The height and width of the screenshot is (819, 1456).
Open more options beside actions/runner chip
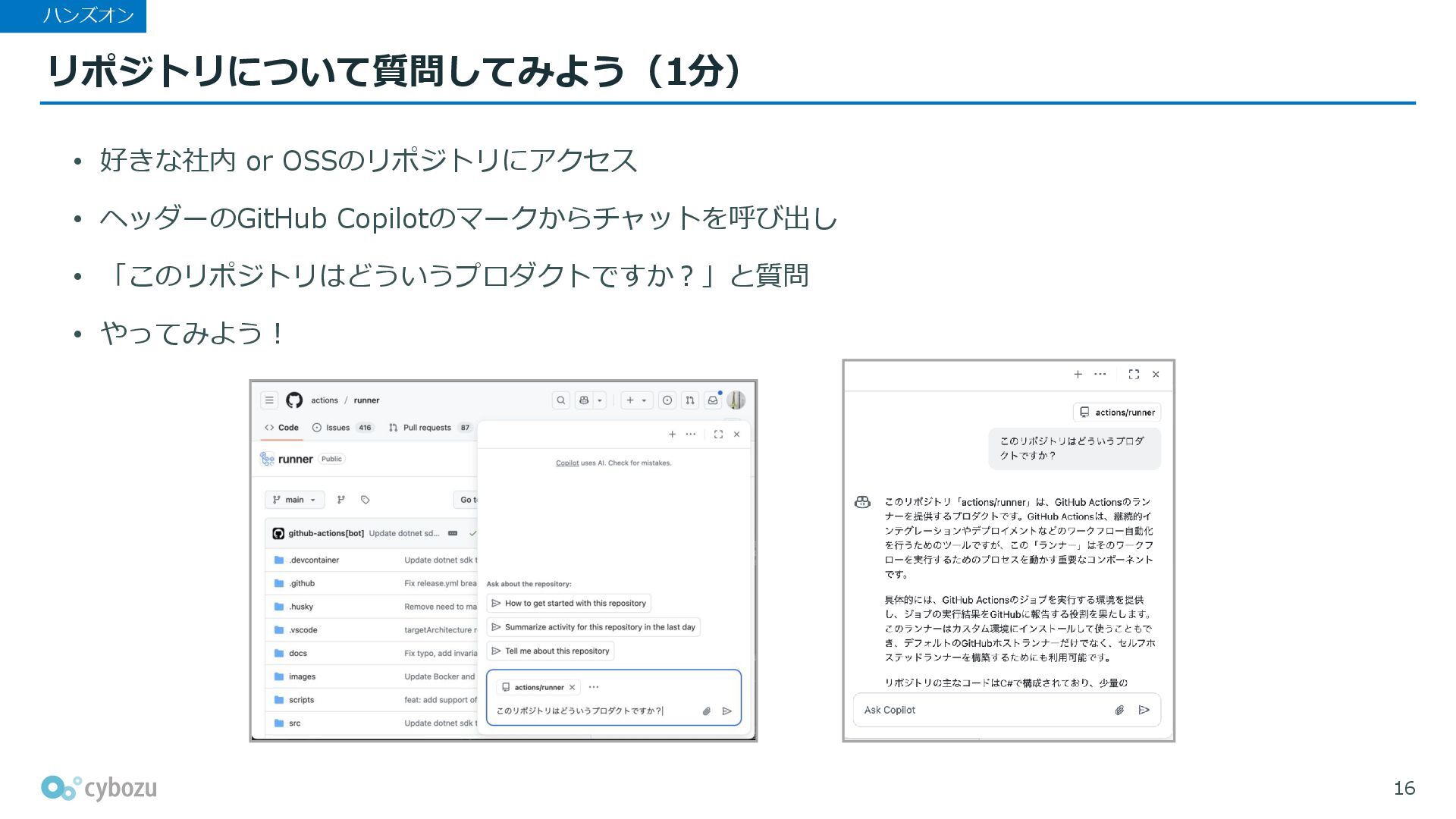[594, 688]
